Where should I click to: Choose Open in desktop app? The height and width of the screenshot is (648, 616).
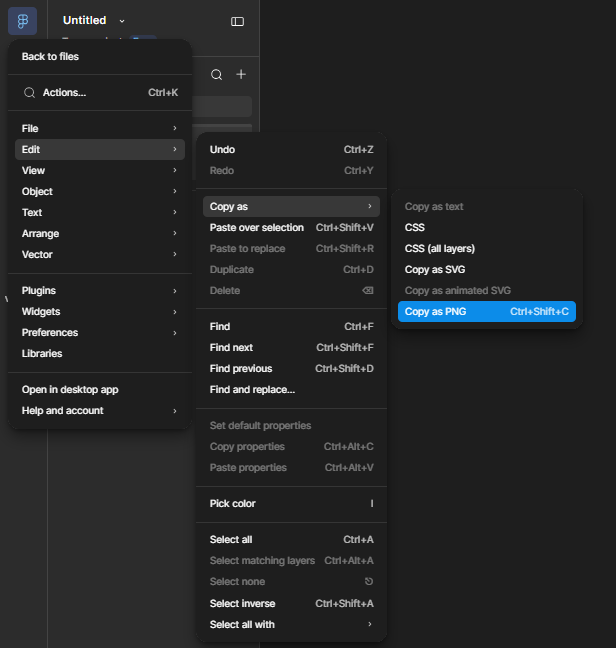pos(100,390)
